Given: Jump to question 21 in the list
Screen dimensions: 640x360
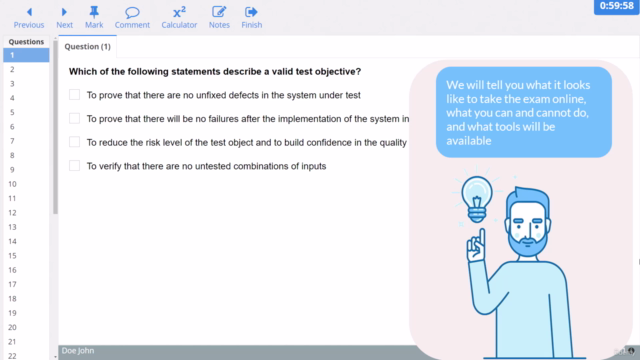Looking at the screenshot, I should [x=26, y=342].
